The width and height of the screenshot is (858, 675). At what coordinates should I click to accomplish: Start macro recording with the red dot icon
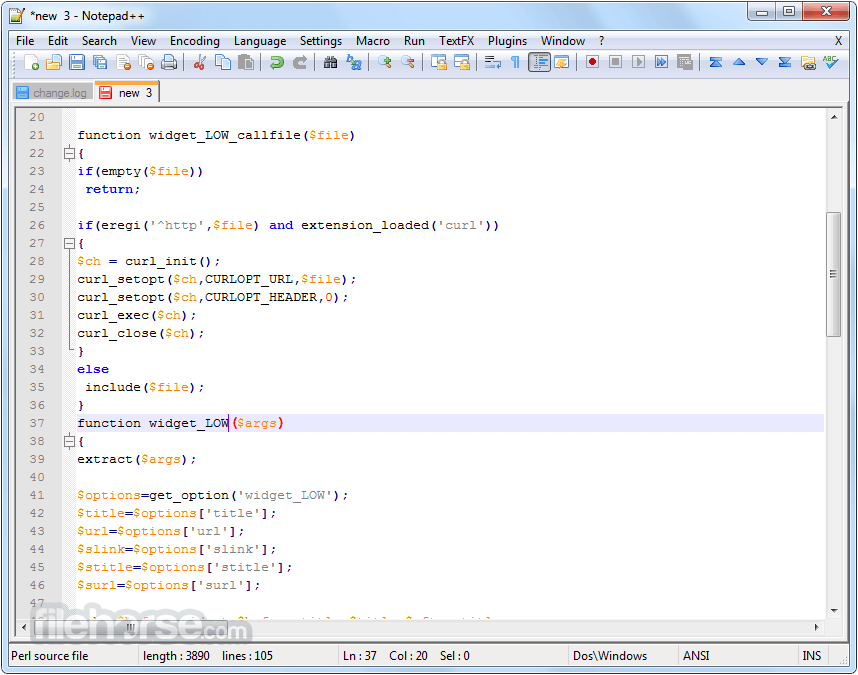point(593,62)
